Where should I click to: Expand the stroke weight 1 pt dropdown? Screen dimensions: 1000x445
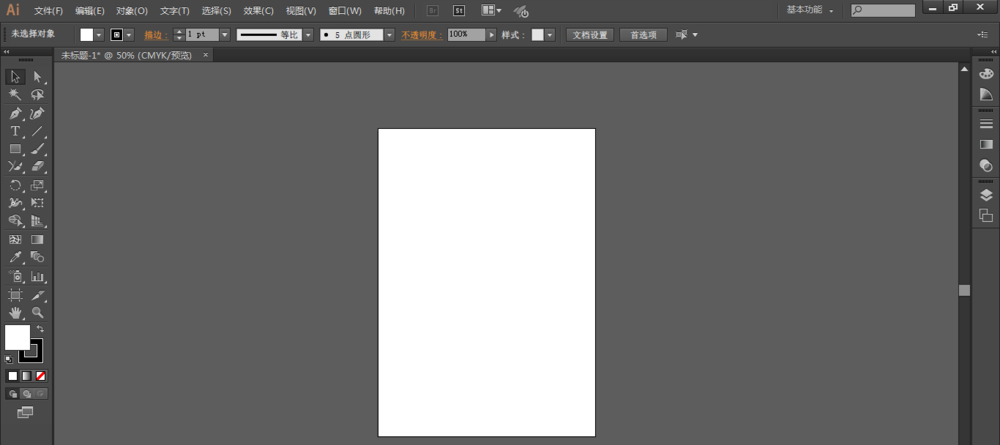tap(224, 34)
